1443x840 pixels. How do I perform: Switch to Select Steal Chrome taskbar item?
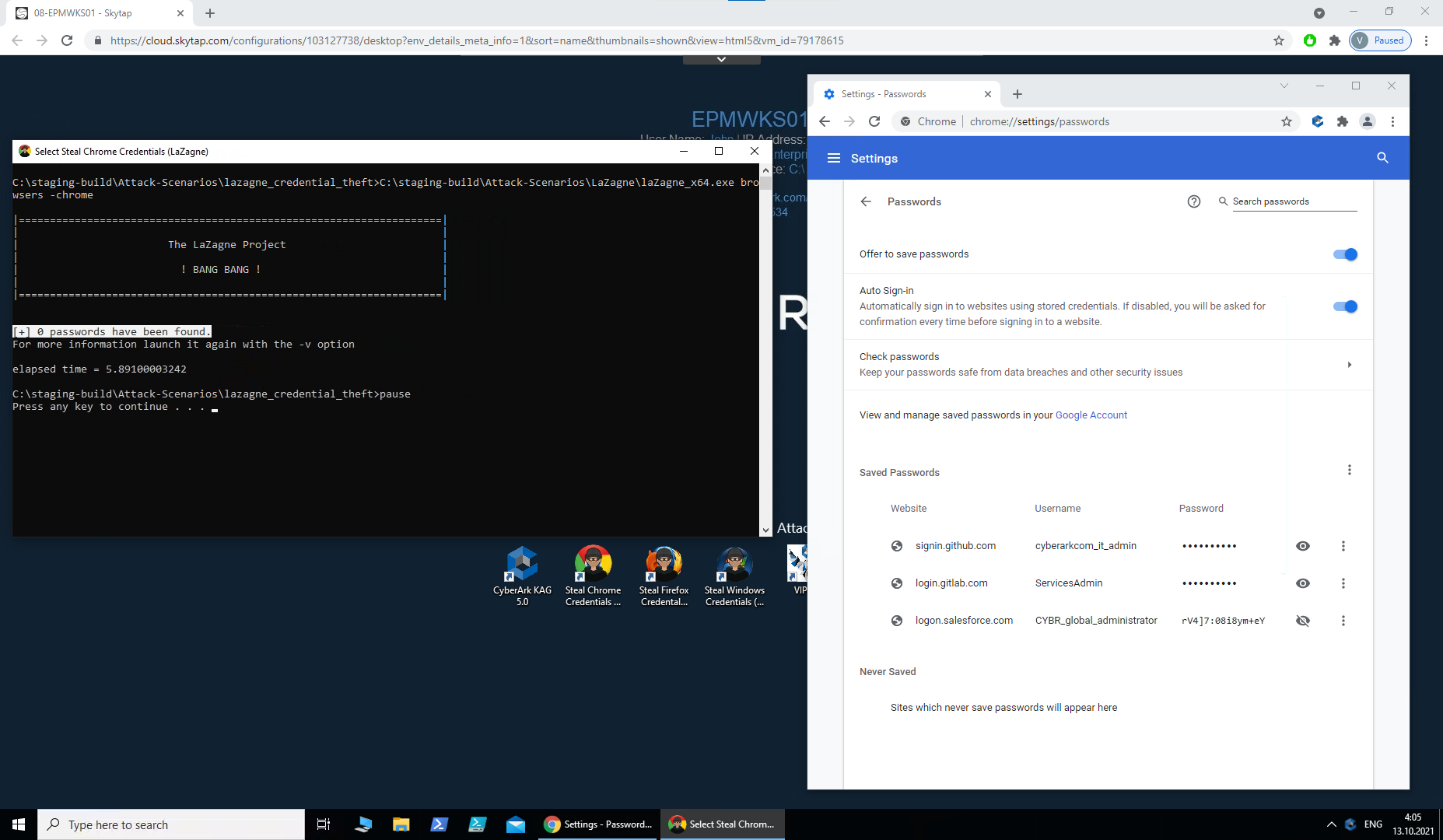(x=723, y=824)
